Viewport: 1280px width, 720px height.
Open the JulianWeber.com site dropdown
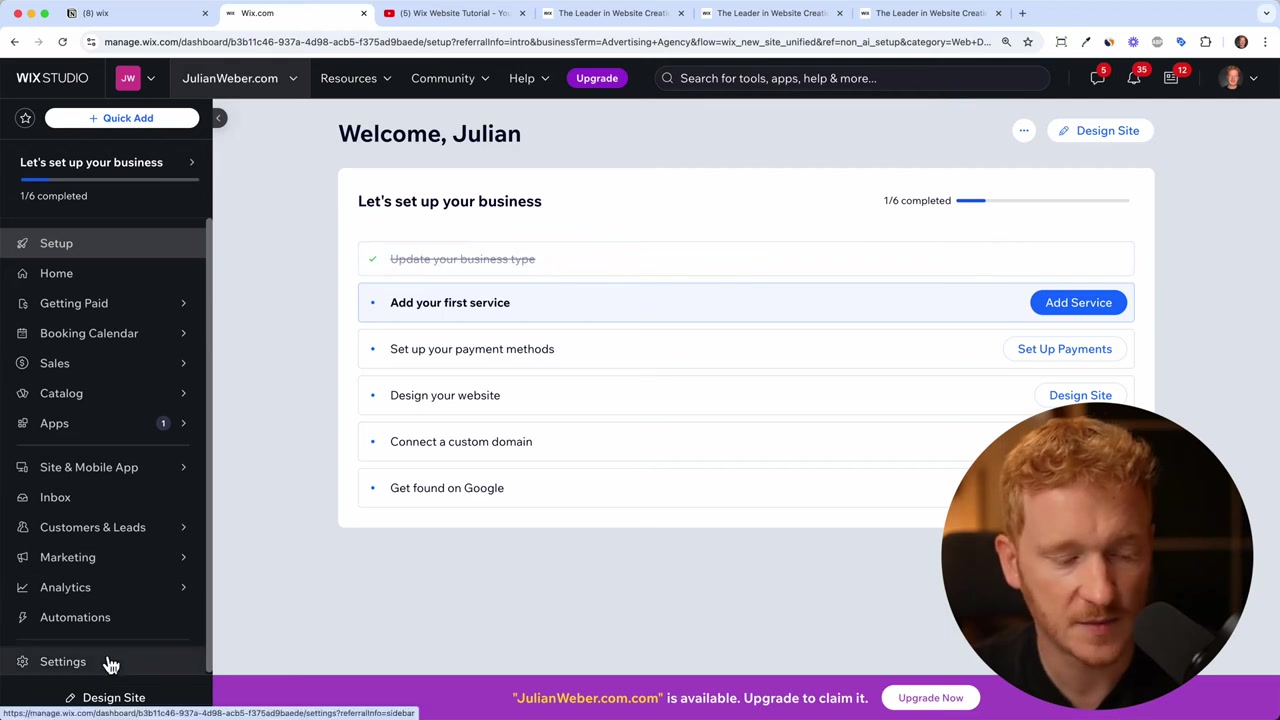(x=239, y=78)
